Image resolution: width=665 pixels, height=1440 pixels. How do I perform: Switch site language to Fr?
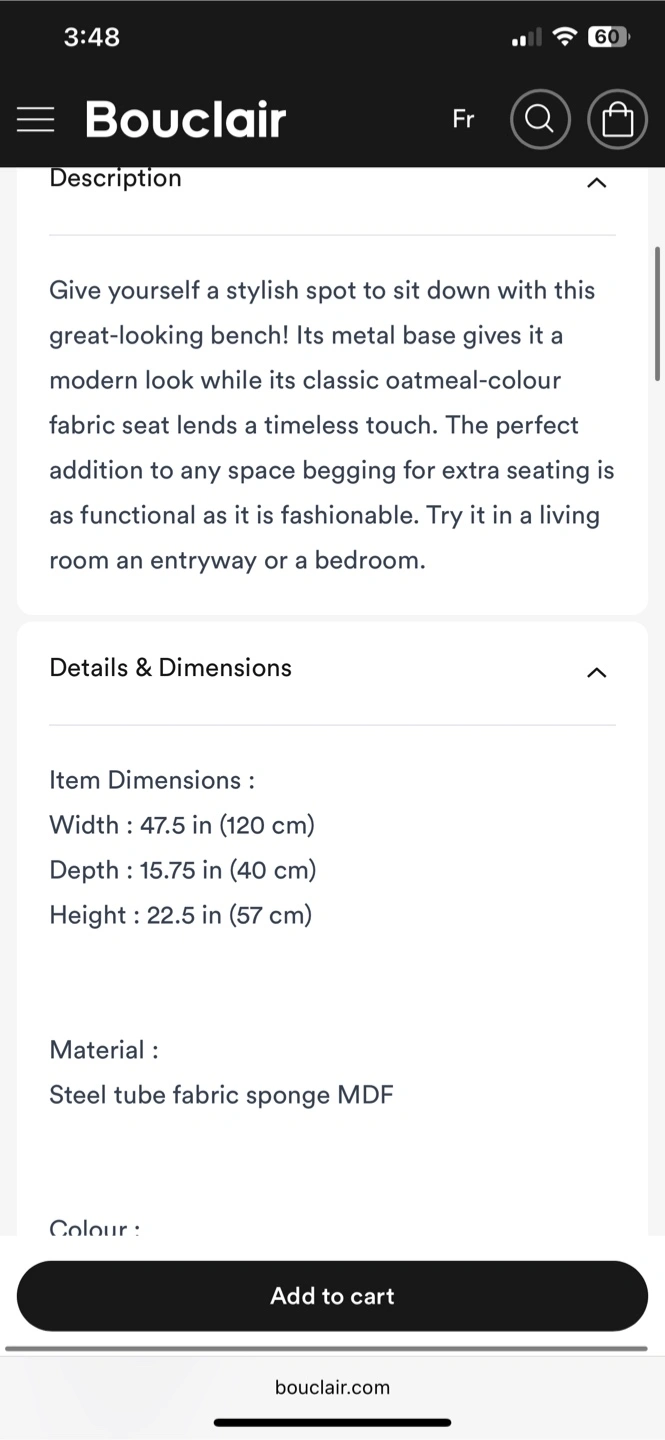click(463, 119)
